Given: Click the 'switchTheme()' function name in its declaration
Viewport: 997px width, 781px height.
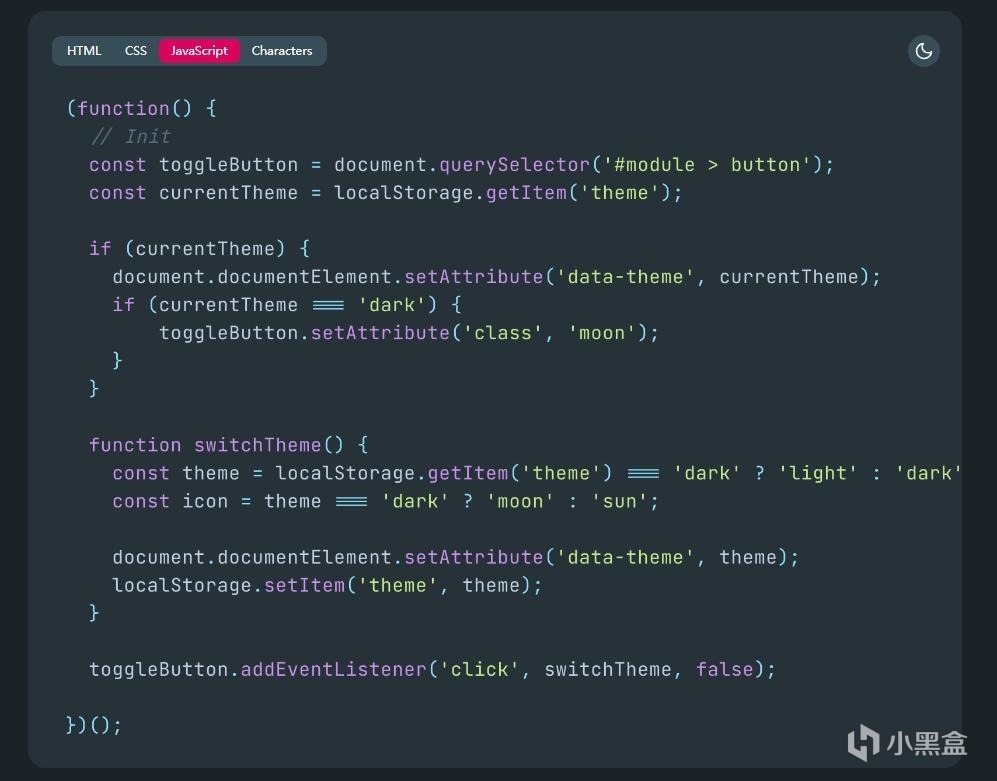Looking at the screenshot, I should 268,445.
